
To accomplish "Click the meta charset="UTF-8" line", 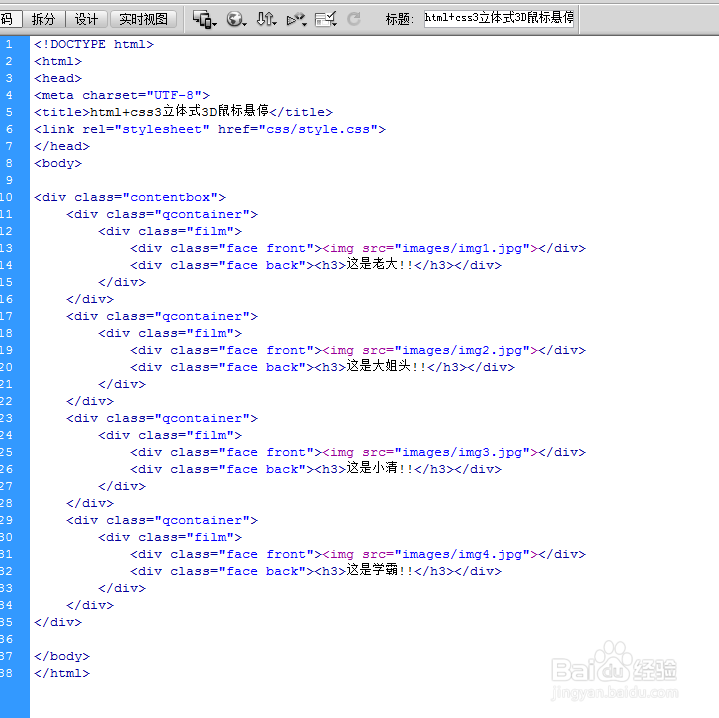I will coord(122,95).
